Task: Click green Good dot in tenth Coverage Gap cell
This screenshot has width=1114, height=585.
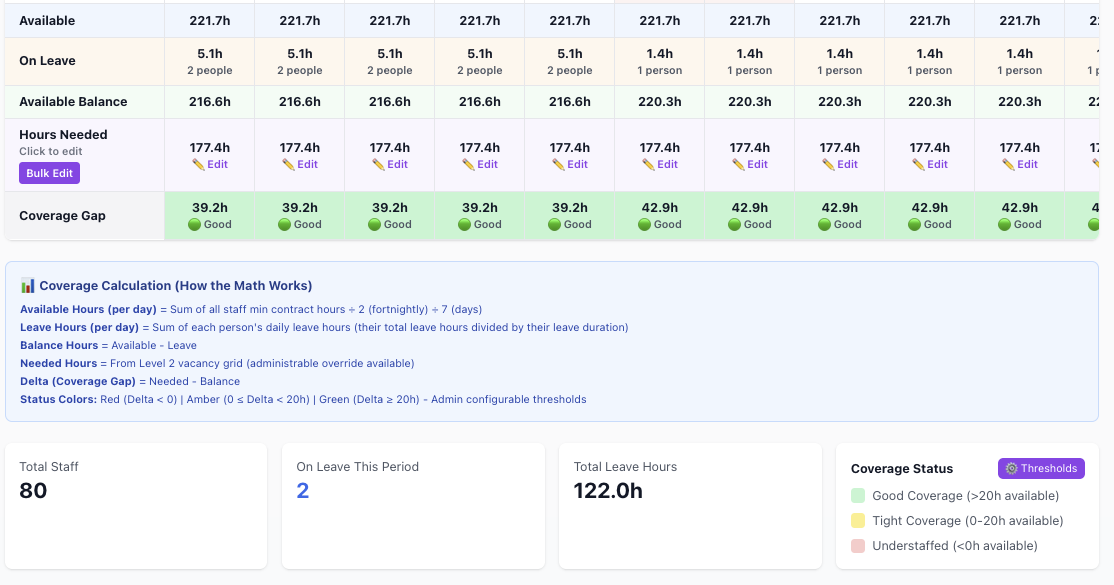Action: [1005, 225]
